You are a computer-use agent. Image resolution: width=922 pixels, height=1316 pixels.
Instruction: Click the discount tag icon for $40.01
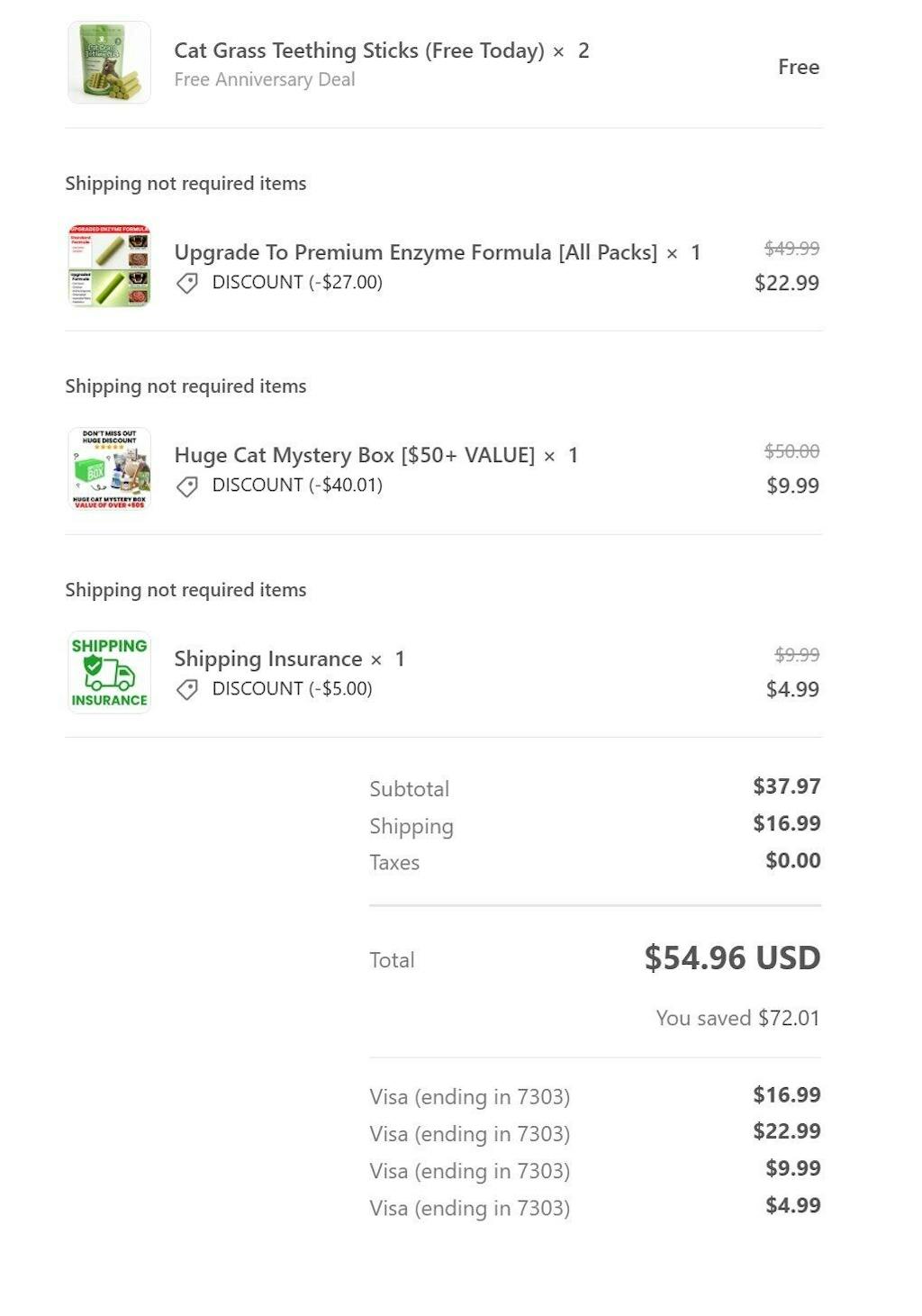coord(187,486)
